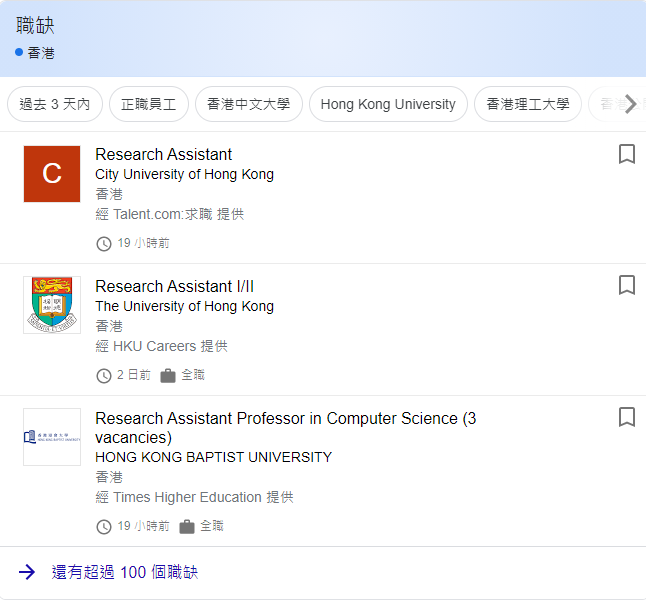This screenshot has width=646, height=601.
Task: Click 2 日前 posting time
Action: pyautogui.click(x=134, y=375)
